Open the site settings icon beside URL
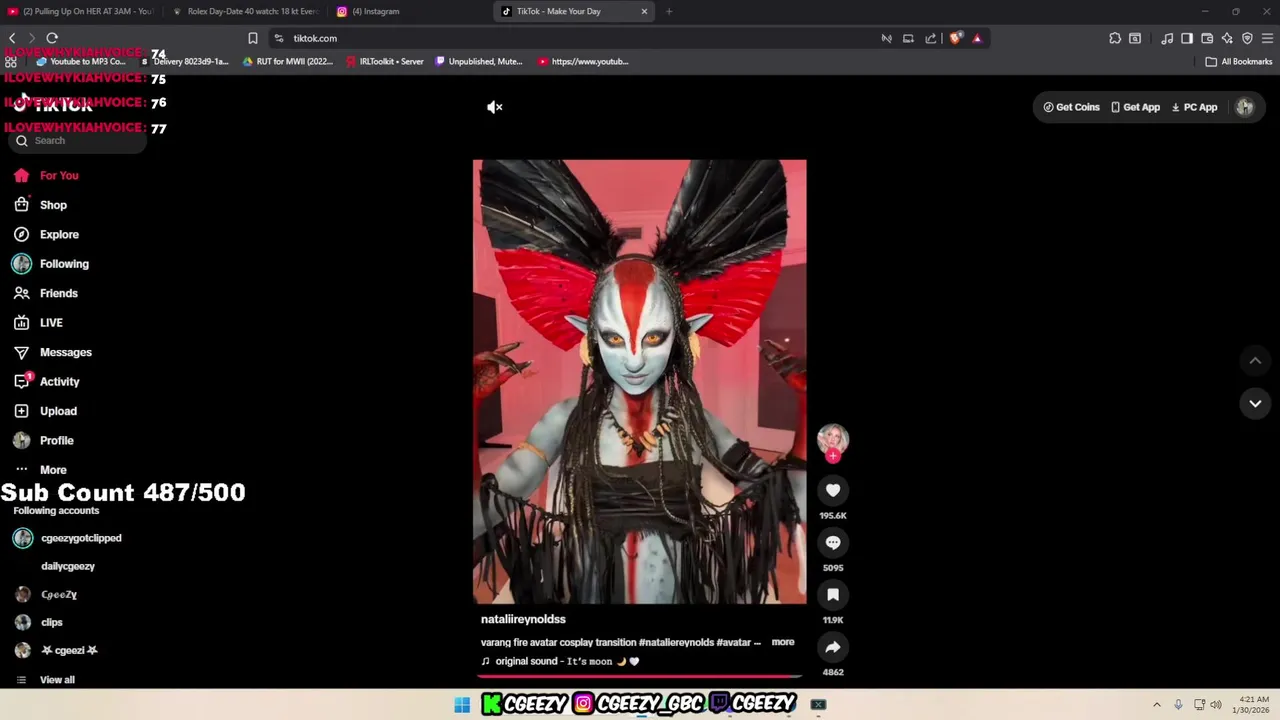 (279, 38)
